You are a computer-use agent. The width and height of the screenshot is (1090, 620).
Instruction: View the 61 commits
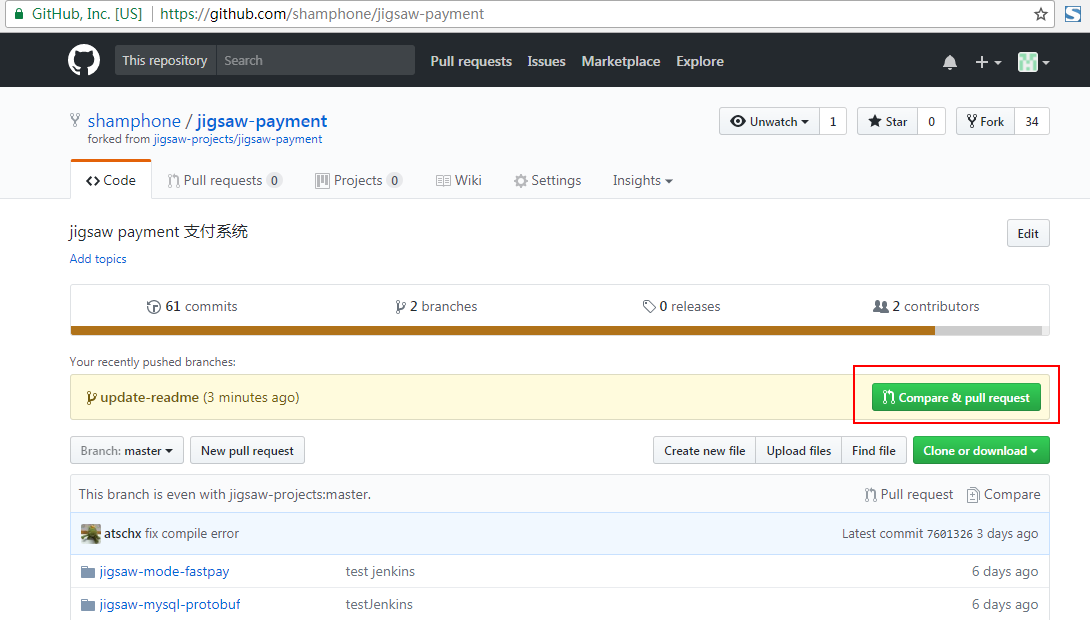pos(192,307)
